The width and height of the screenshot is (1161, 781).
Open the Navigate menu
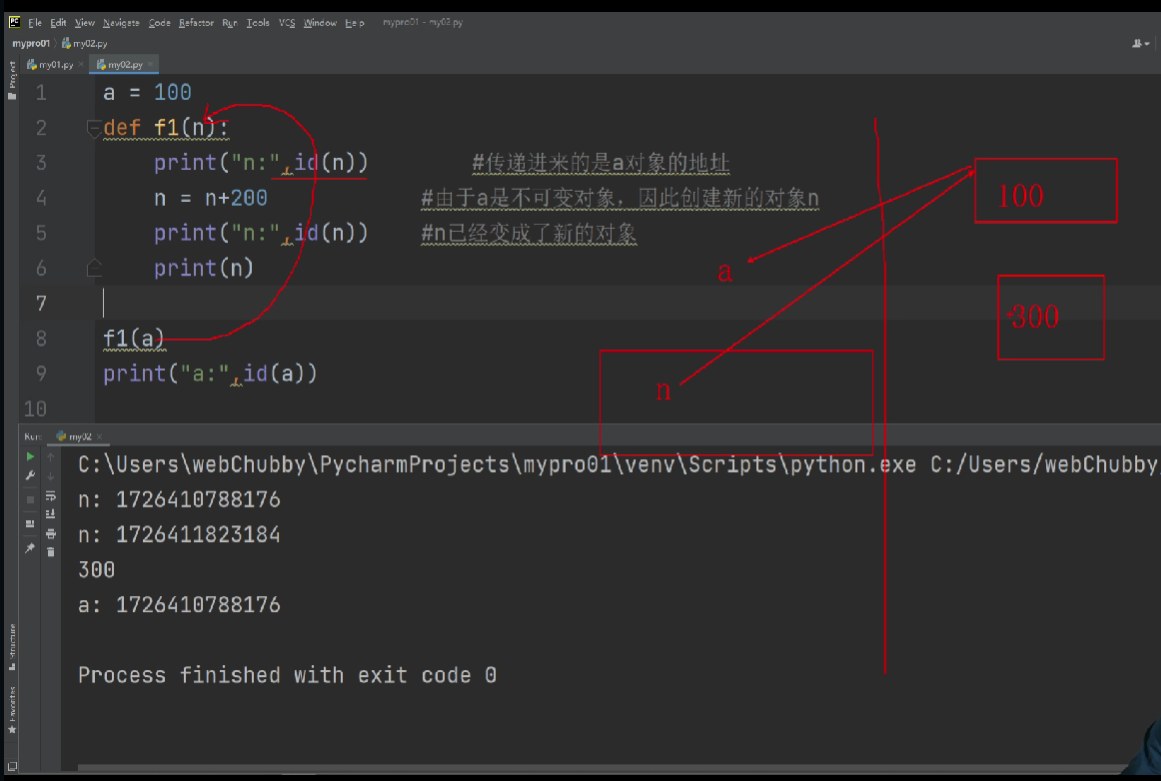(x=121, y=23)
